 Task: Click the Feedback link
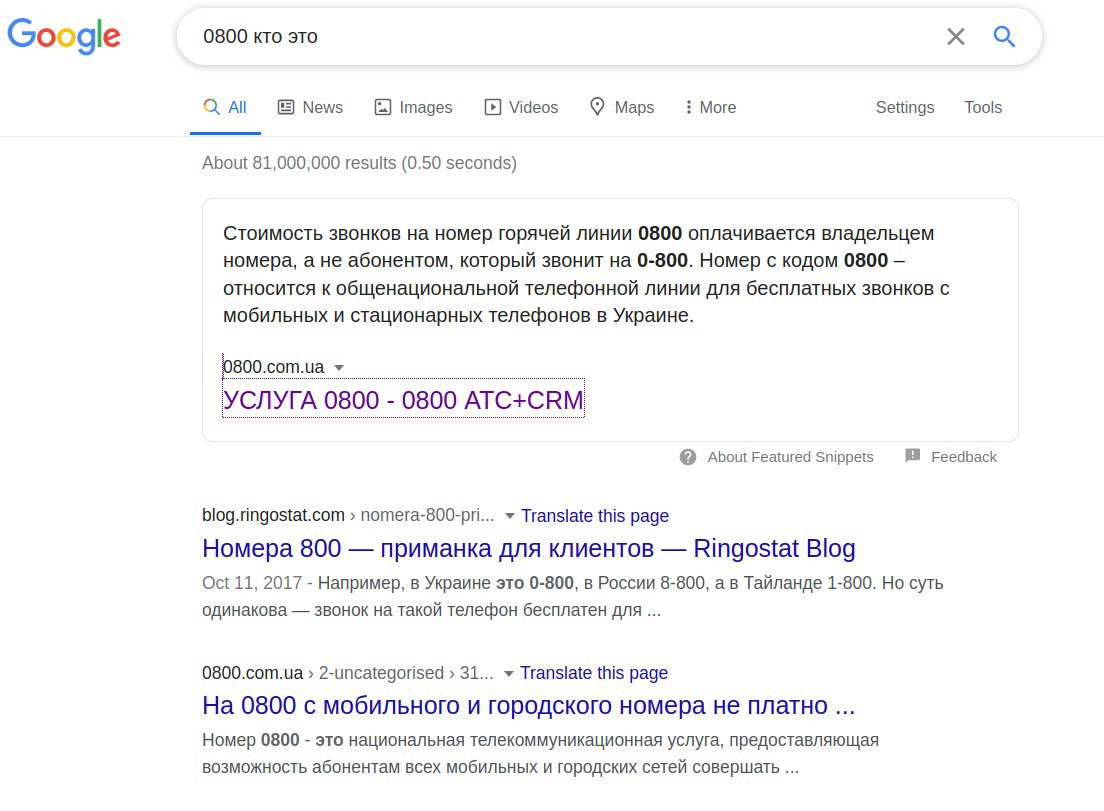(x=964, y=457)
